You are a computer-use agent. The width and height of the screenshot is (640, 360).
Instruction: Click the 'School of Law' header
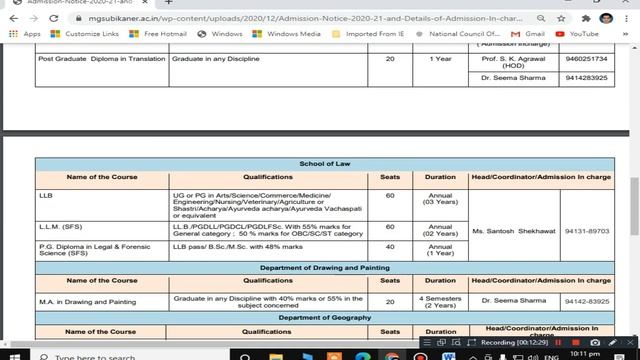(x=325, y=164)
